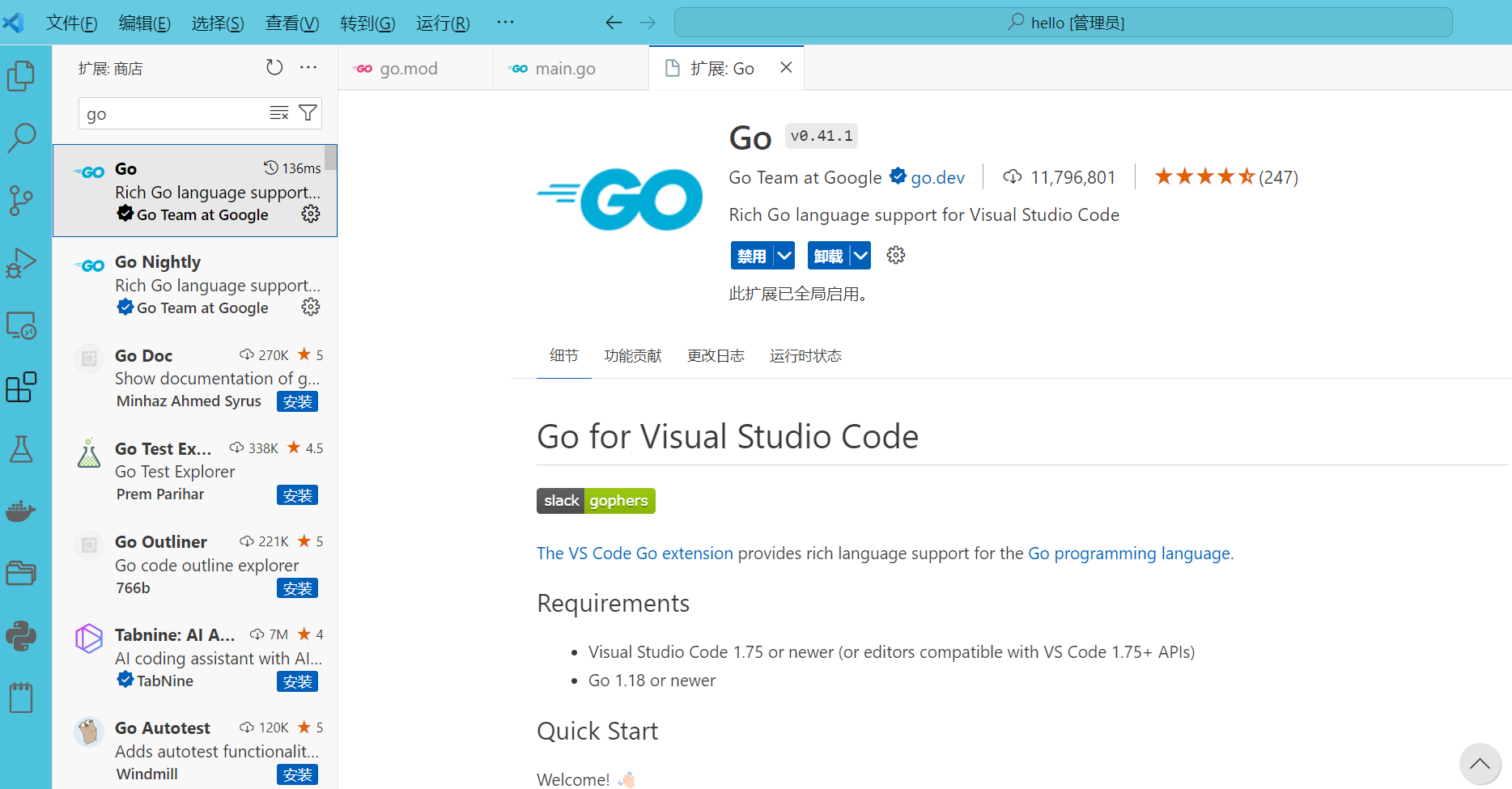Open The VS Code Go extension link
This screenshot has width=1512, height=789.
(x=635, y=554)
